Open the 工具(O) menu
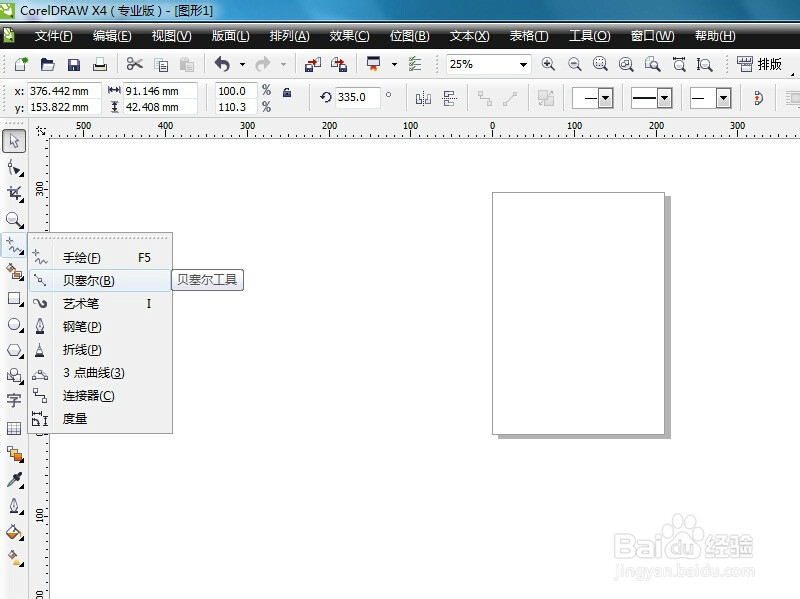800x599 pixels. tap(589, 36)
